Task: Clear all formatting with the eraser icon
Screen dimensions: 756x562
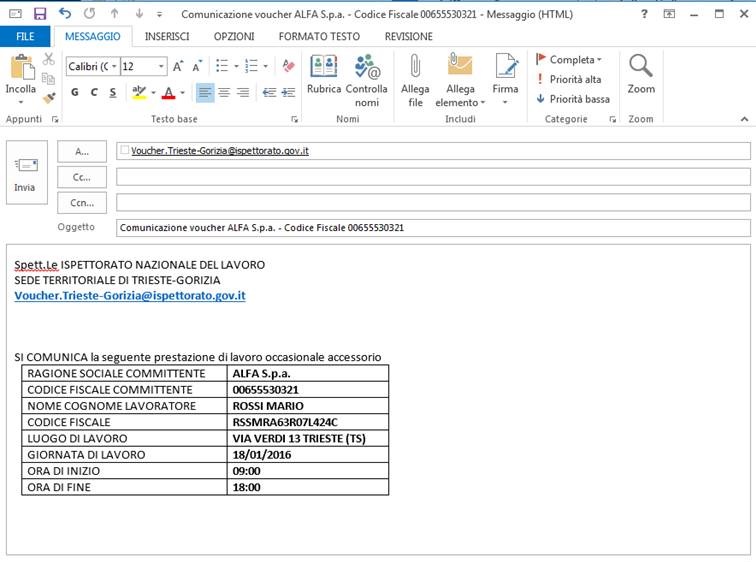Action: (x=288, y=65)
